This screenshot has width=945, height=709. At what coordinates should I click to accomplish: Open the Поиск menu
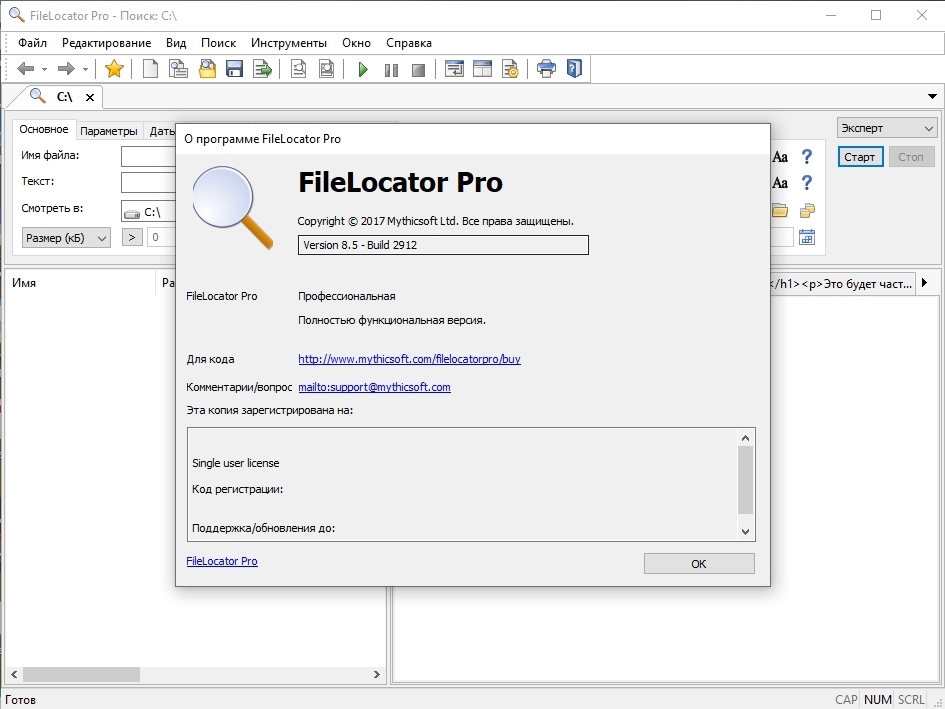pyautogui.click(x=218, y=43)
